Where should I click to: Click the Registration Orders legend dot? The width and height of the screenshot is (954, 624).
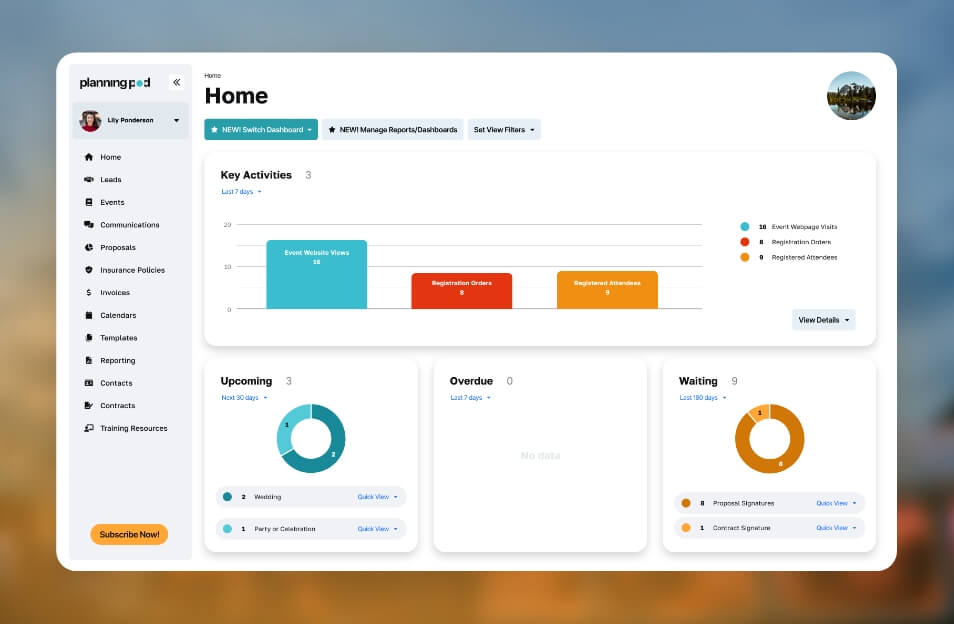tap(744, 241)
